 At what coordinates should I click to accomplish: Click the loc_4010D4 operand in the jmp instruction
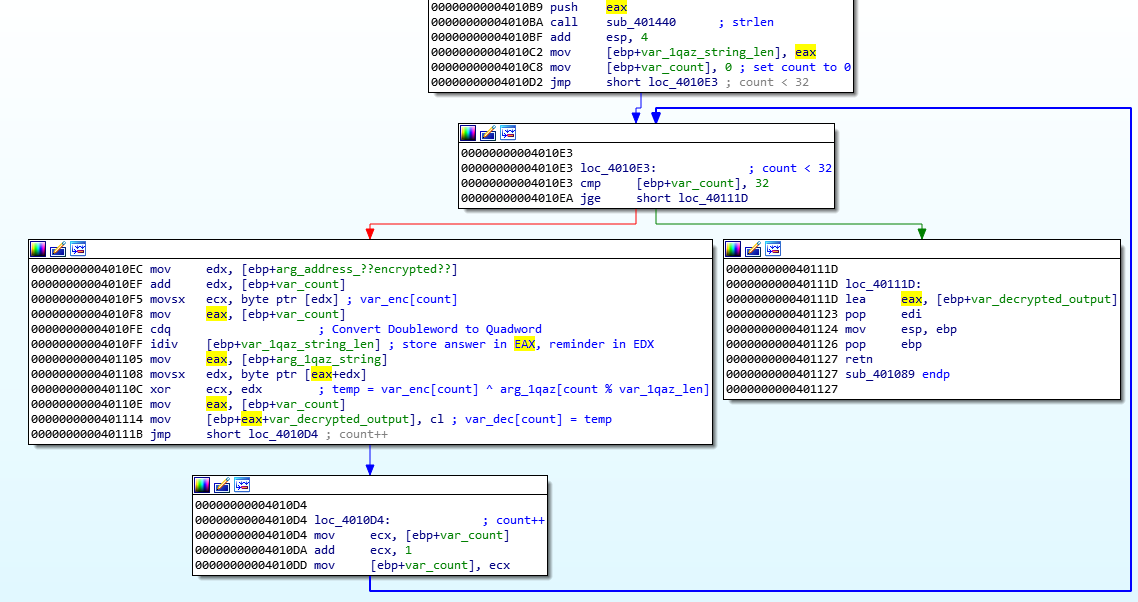pyautogui.click(x=285, y=434)
